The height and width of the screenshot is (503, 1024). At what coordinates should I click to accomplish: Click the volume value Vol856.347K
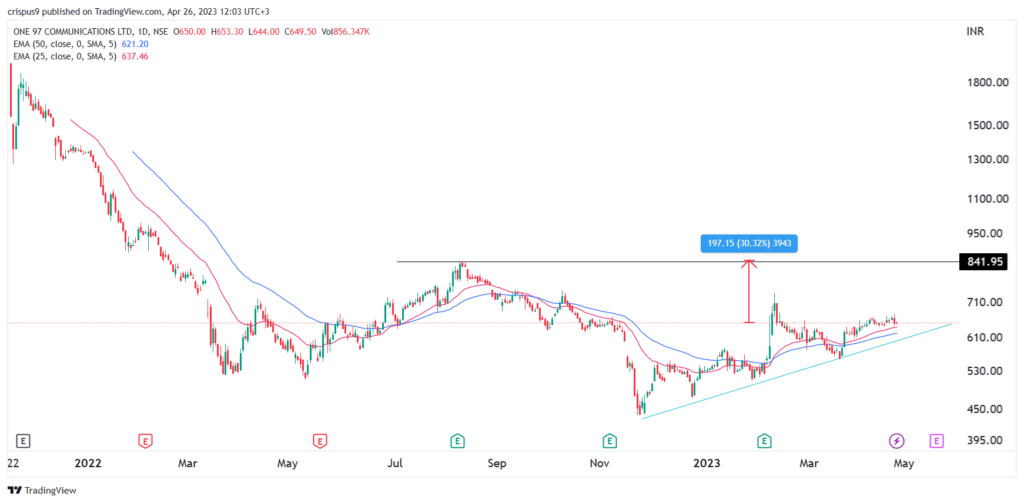coord(344,31)
